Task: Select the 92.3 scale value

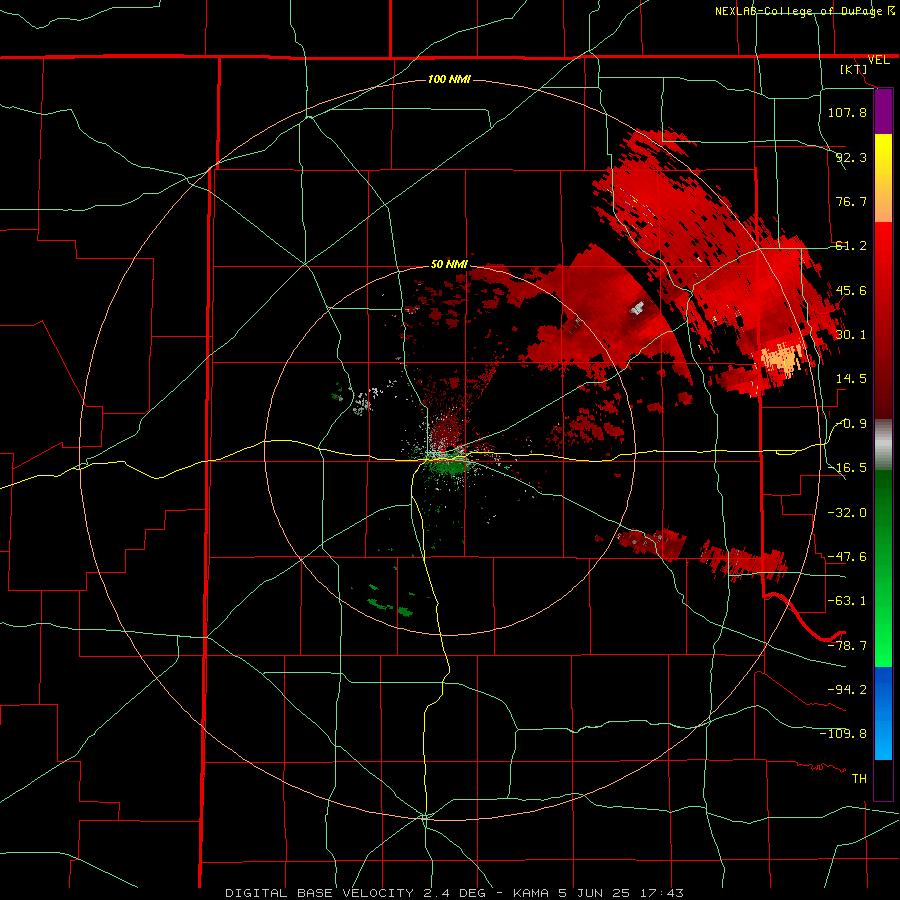Action: pos(851,157)
